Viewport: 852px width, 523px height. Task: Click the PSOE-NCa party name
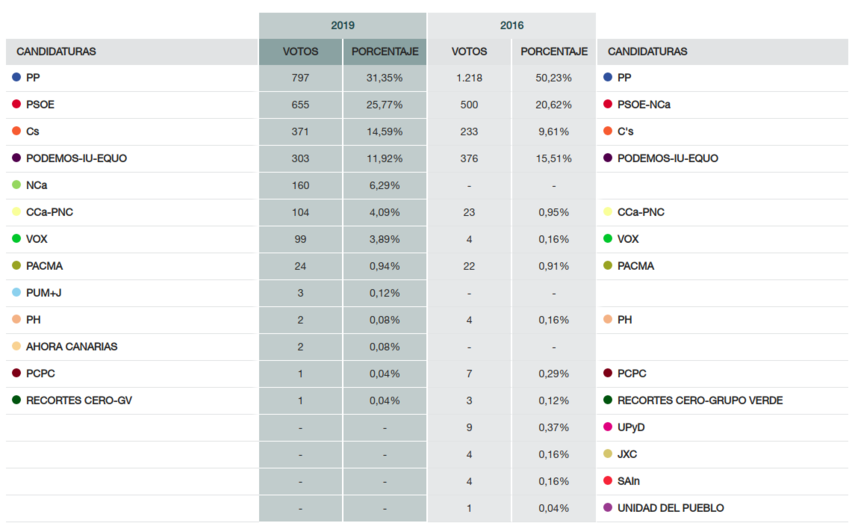[x=644, y=104]
